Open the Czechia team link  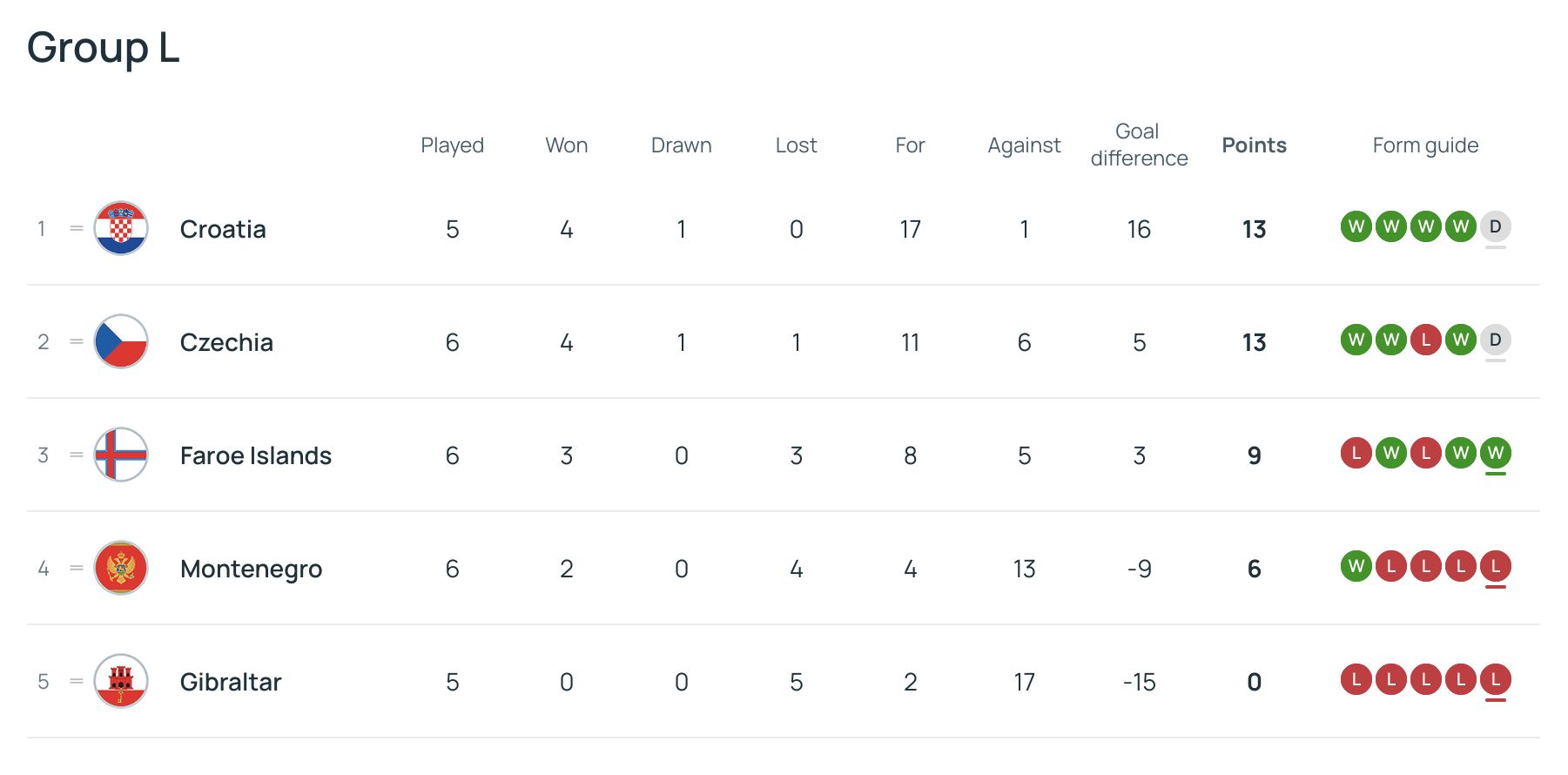[x=226, y=342]
